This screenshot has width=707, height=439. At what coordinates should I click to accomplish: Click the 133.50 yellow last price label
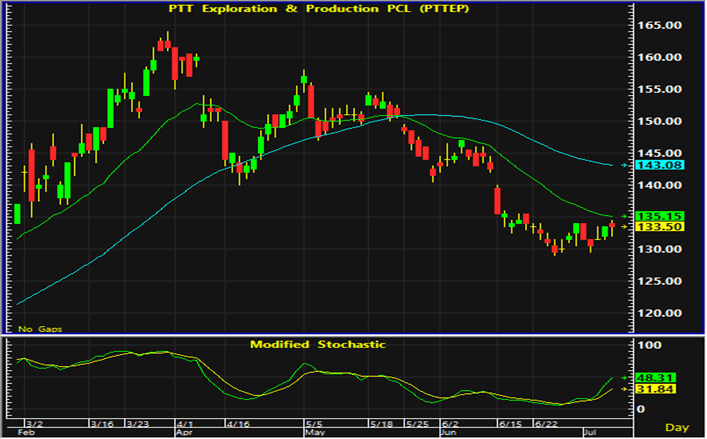pos(659,227)
